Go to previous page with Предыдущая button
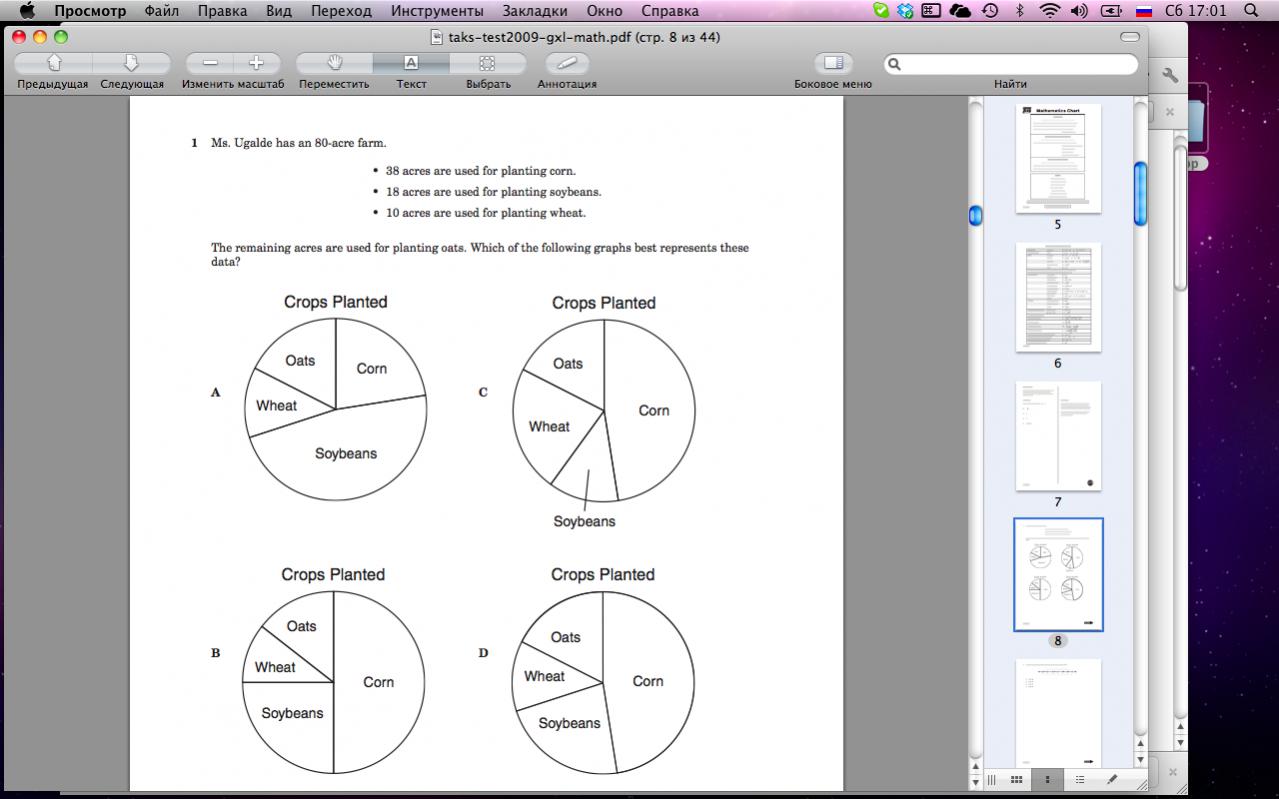 tap(53, 63)
